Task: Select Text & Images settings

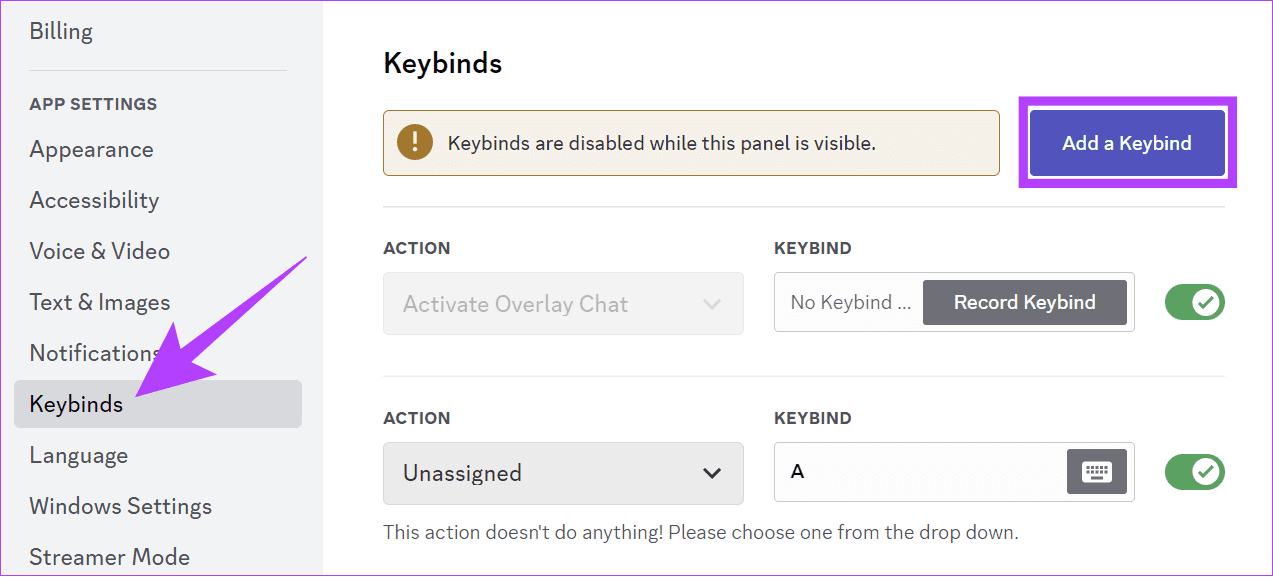Action: tap(99, 302)
